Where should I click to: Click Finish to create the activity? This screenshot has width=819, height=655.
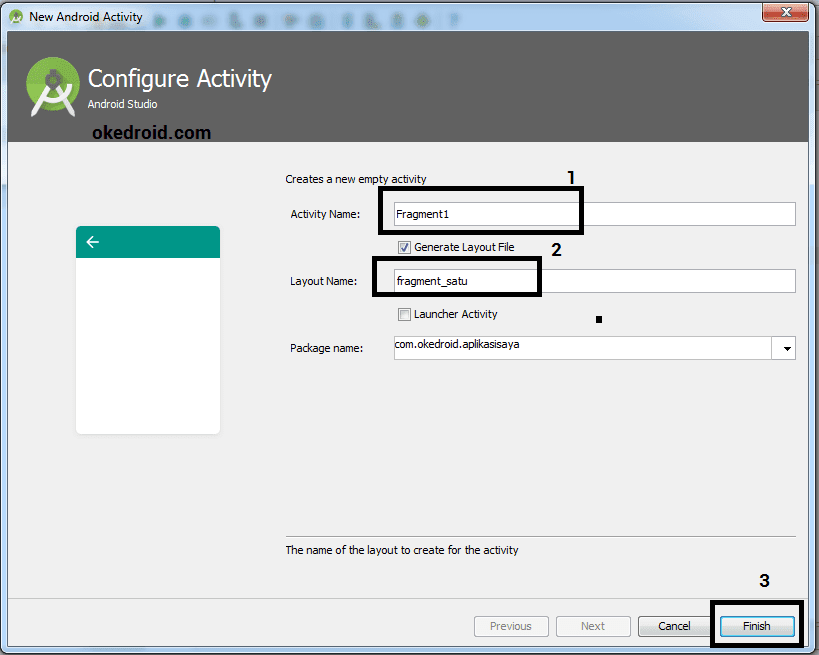coord(756,626)
